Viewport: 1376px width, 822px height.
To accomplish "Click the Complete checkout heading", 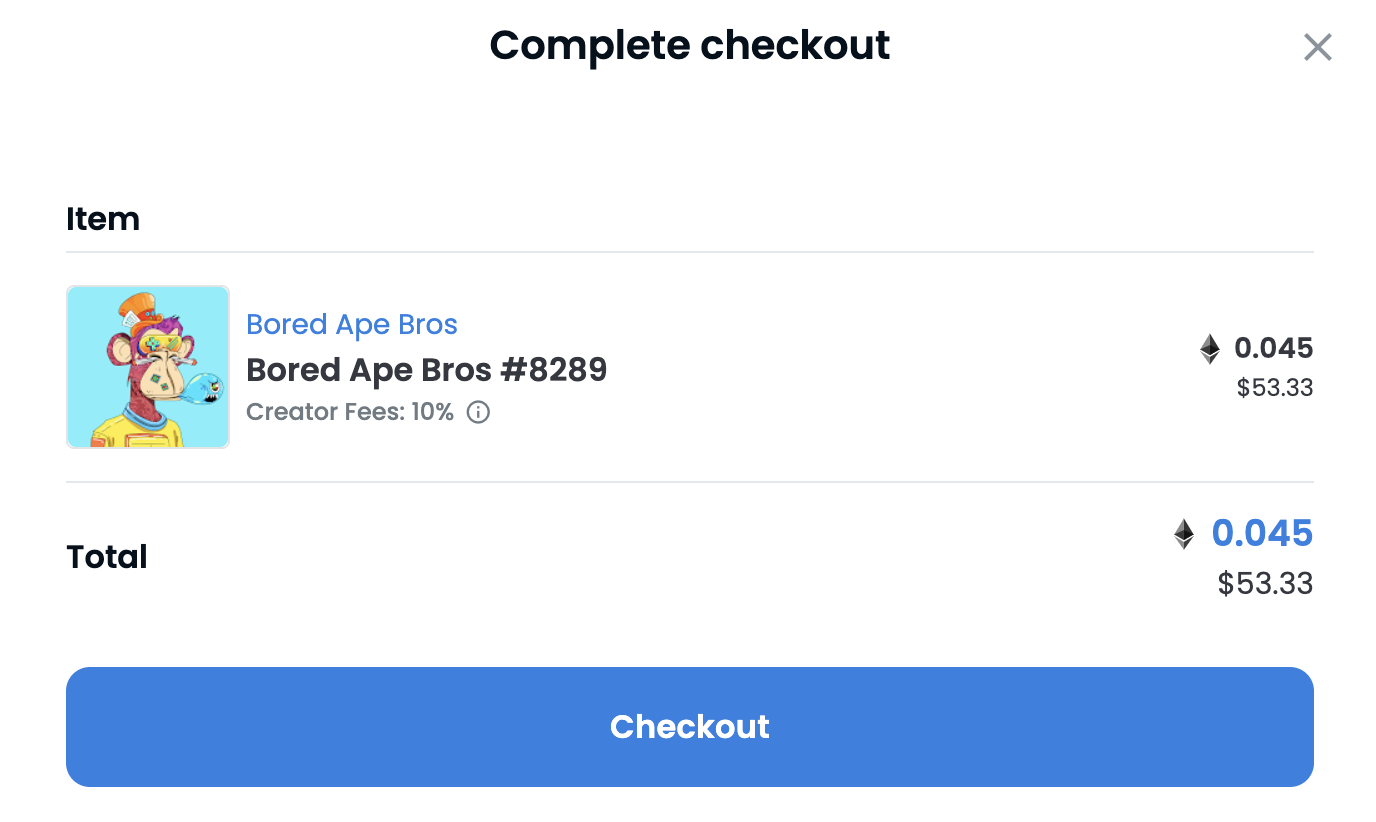I will click(x=689, y=46).
